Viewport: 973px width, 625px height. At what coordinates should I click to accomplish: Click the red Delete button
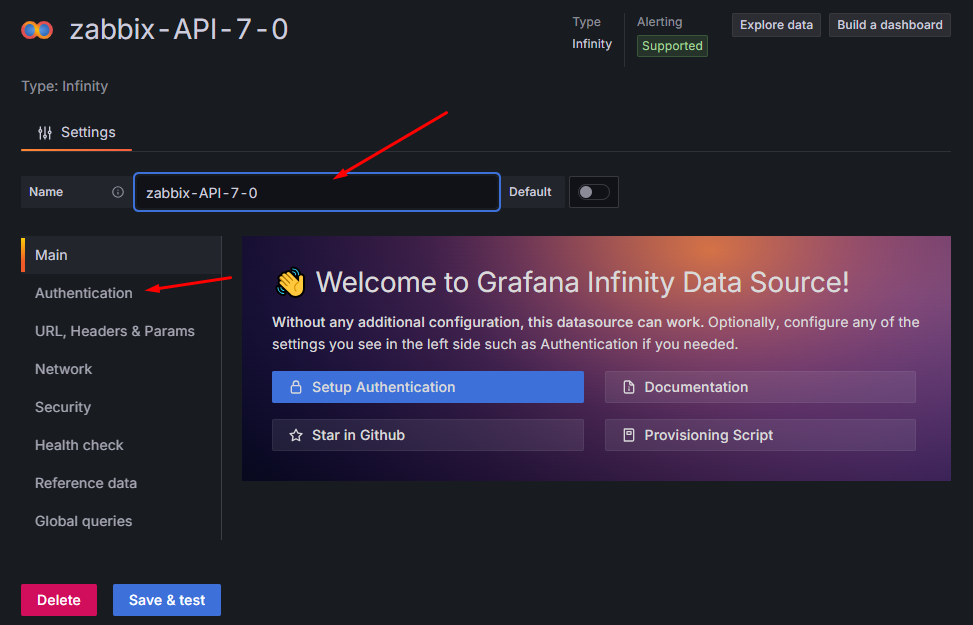(59, 600)
